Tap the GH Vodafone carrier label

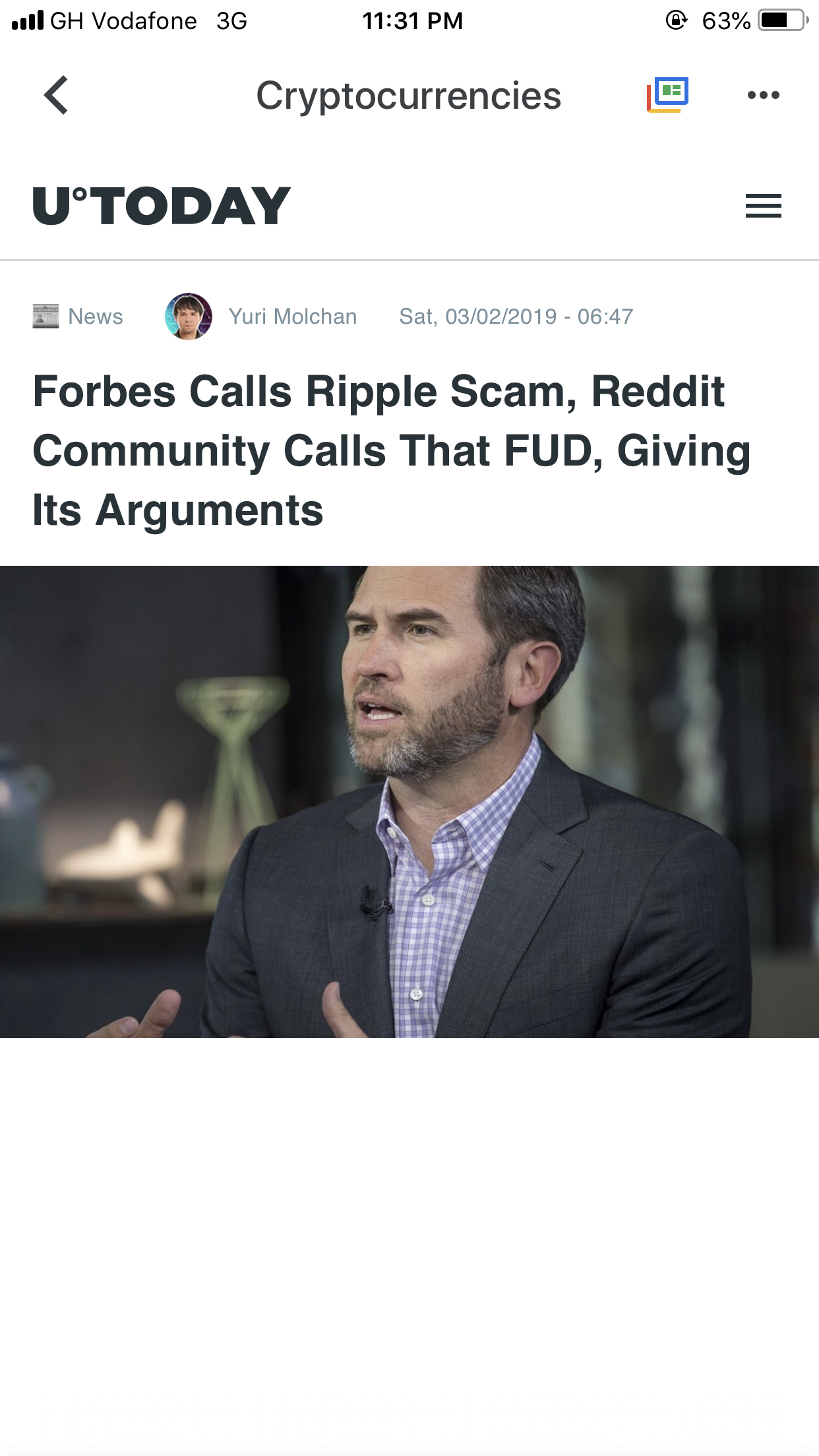point(124,21)
